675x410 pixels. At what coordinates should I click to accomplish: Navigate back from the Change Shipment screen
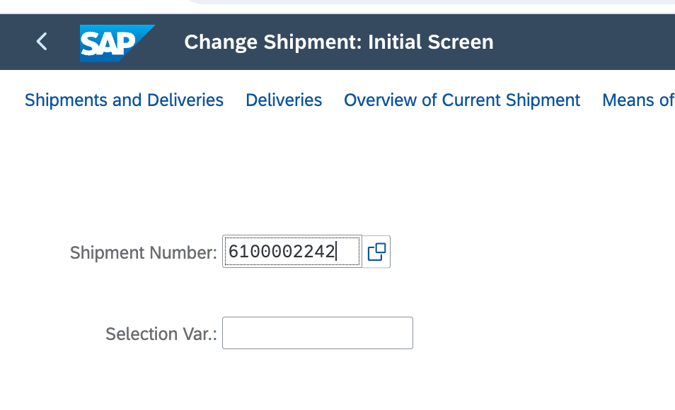coord(41,42)
